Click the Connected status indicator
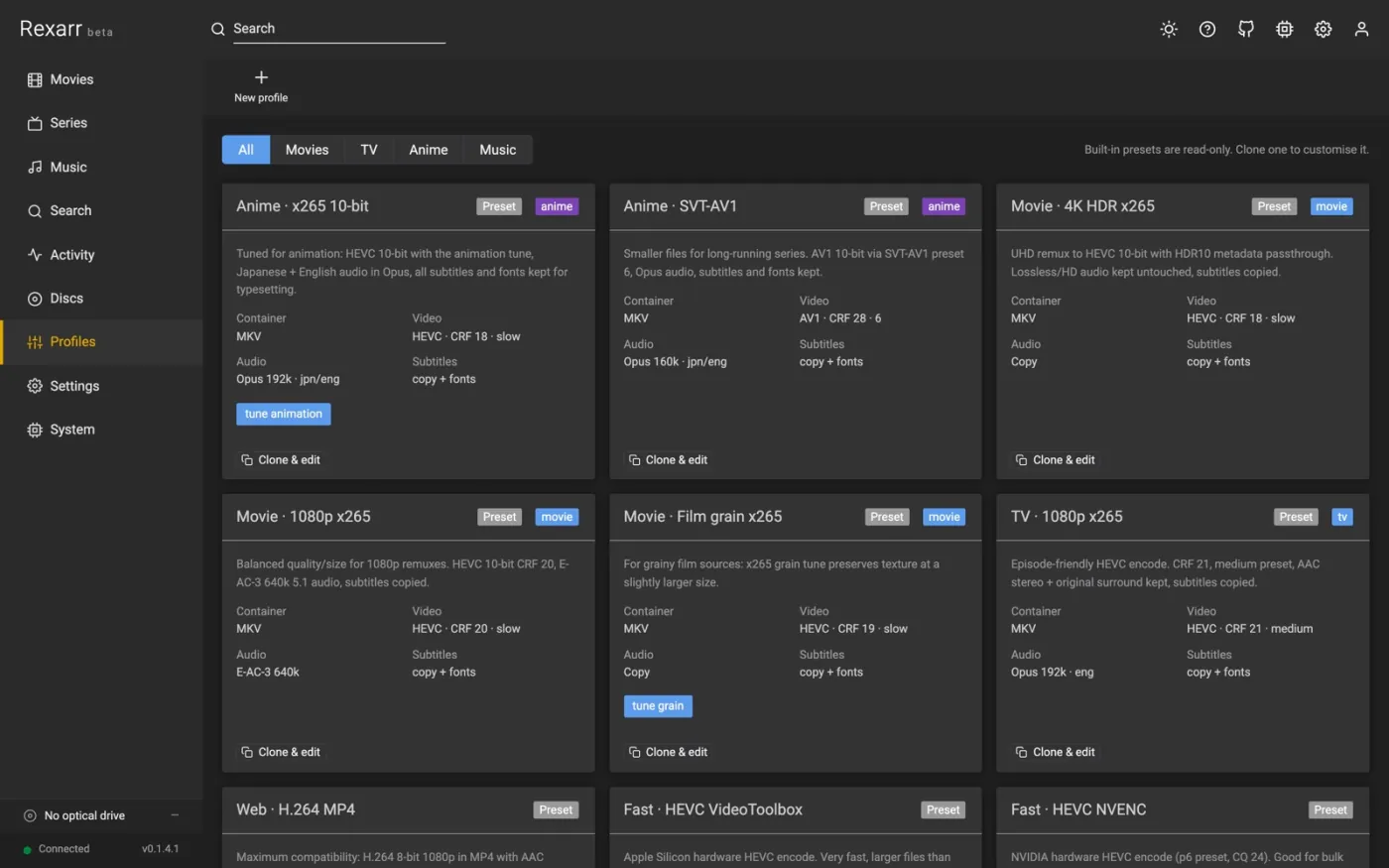This screenshot has height=868, width=1389. [57, 849]
